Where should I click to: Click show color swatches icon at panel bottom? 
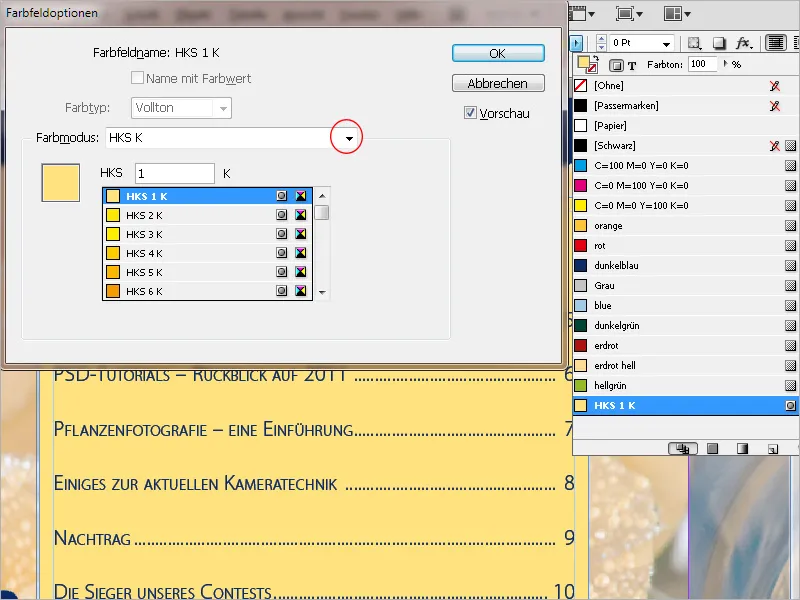tap(713, 448)
